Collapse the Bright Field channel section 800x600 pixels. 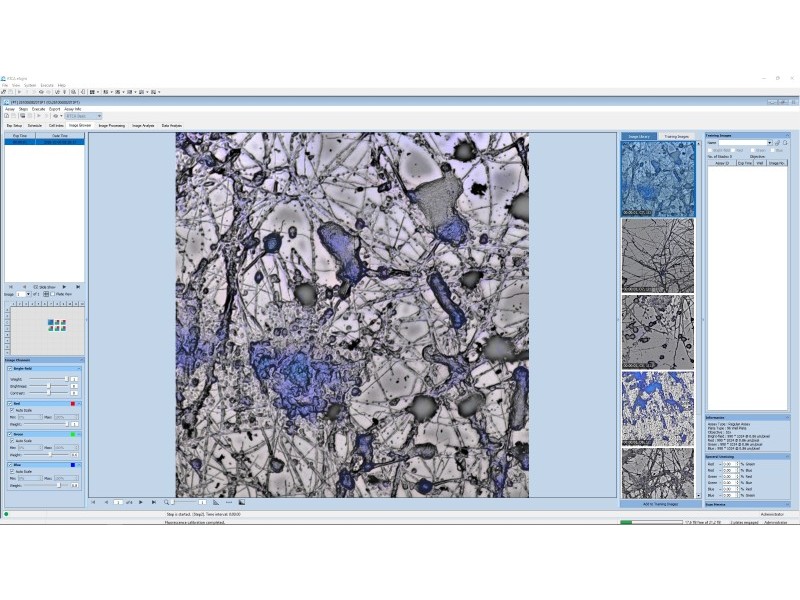tap(79, 368)
